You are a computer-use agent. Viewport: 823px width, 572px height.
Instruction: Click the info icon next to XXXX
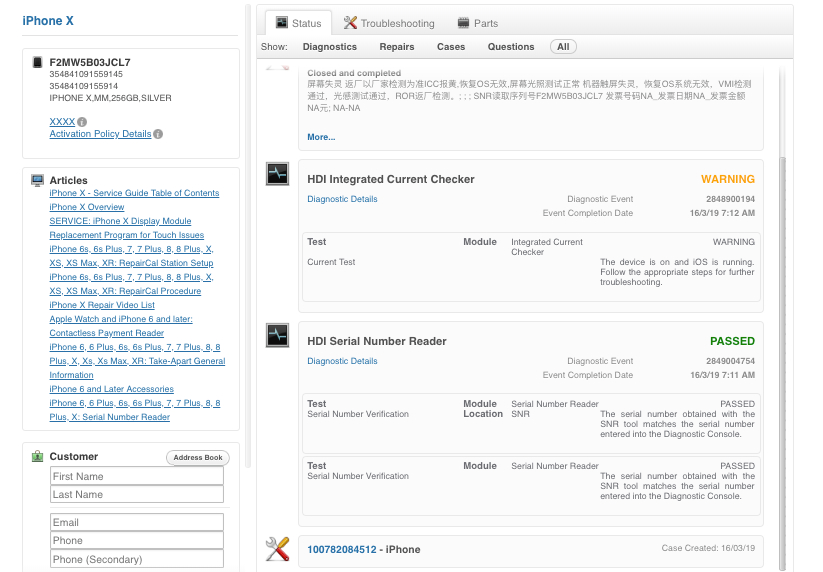82,122
